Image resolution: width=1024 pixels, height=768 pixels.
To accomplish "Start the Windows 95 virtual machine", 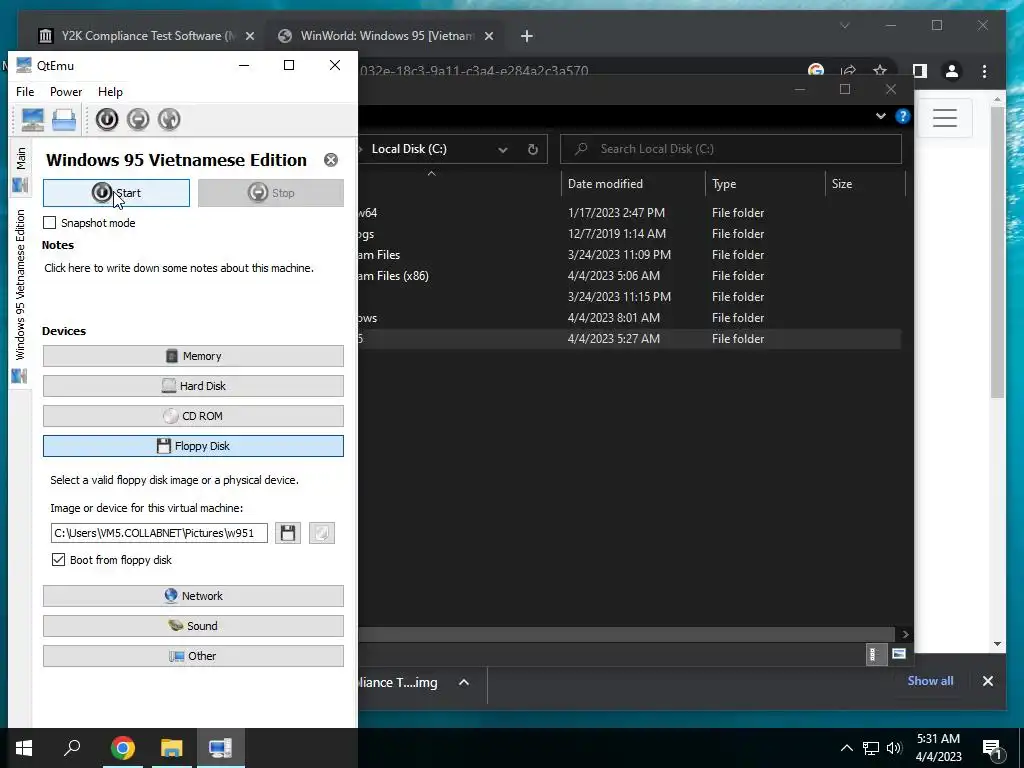I will click(116, 193).
